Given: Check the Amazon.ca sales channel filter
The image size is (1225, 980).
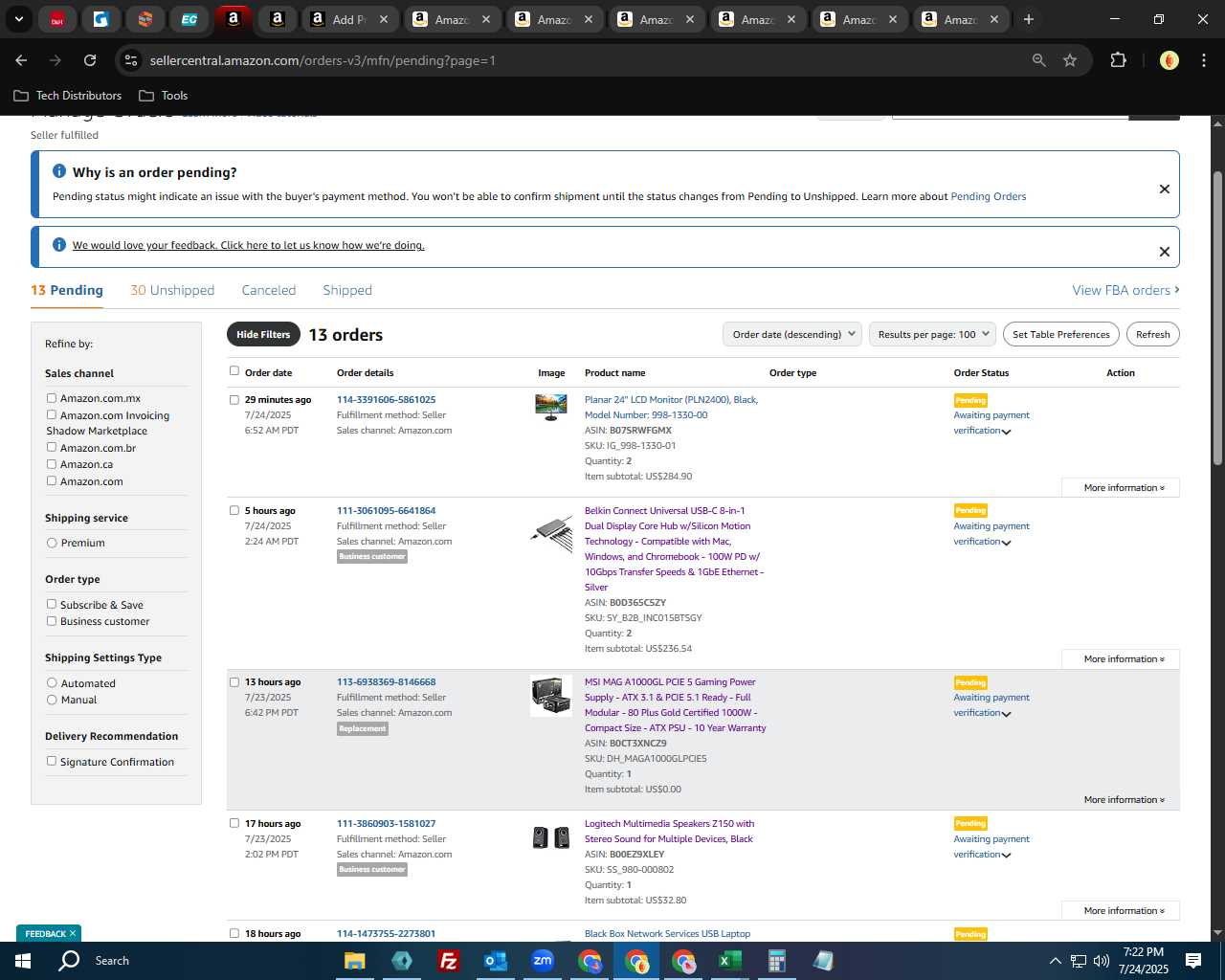Looking at the screenshot, I should coord(52,464).
